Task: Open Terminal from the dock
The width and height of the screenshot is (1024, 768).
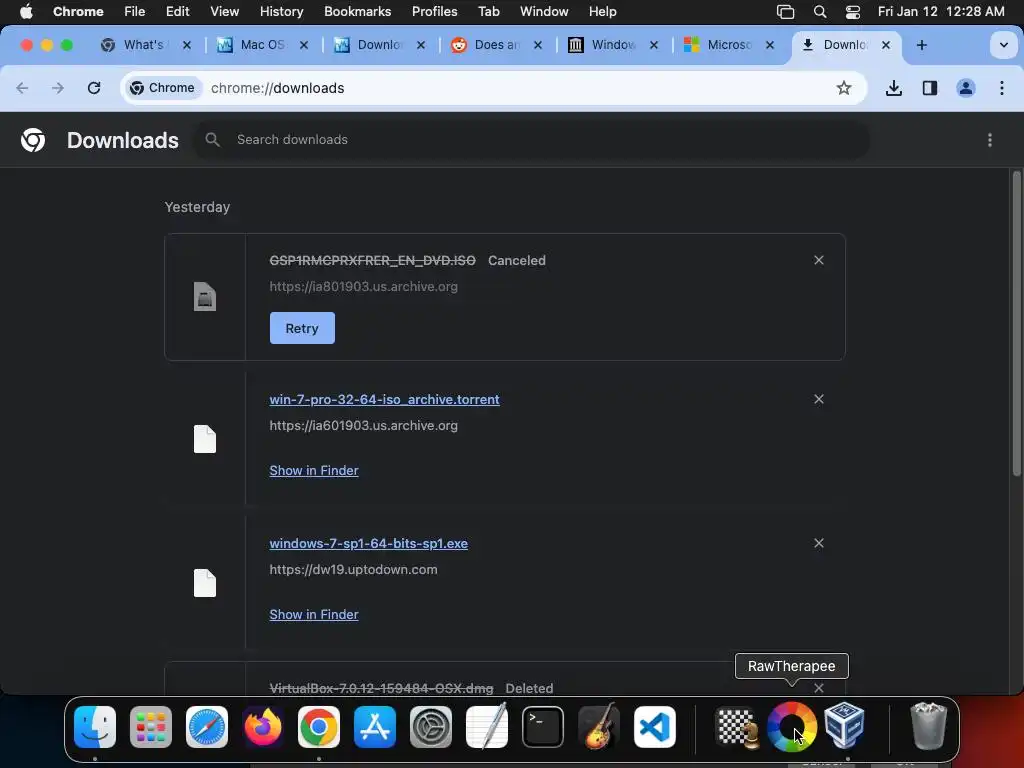Action: 543,727
